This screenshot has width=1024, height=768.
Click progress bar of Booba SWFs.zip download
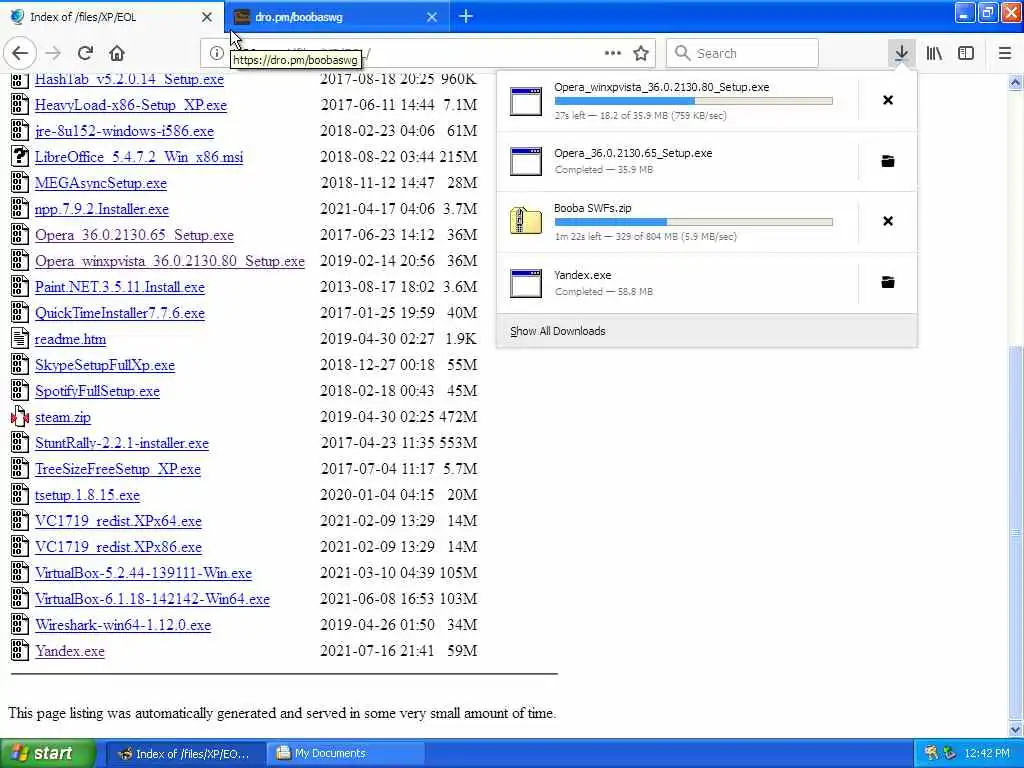[x=694, y=222]
